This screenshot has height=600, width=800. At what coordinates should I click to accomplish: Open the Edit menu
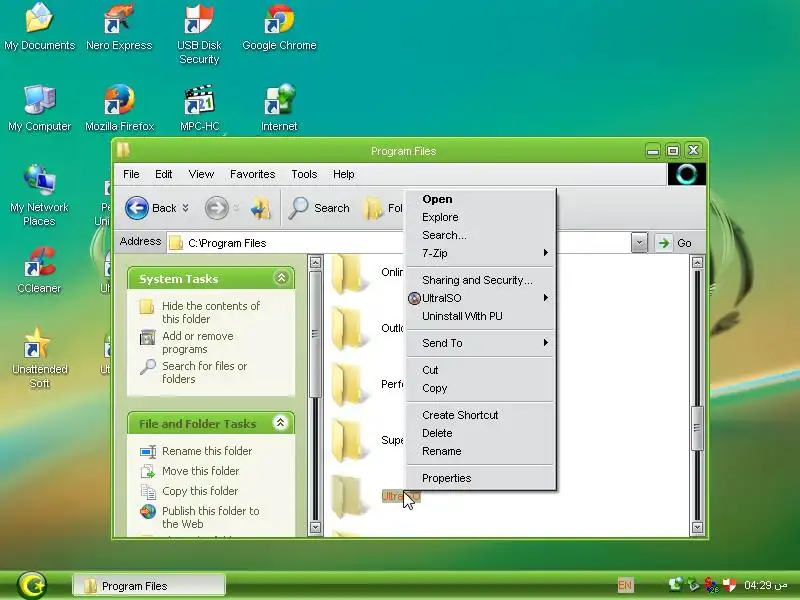[163, 174]
